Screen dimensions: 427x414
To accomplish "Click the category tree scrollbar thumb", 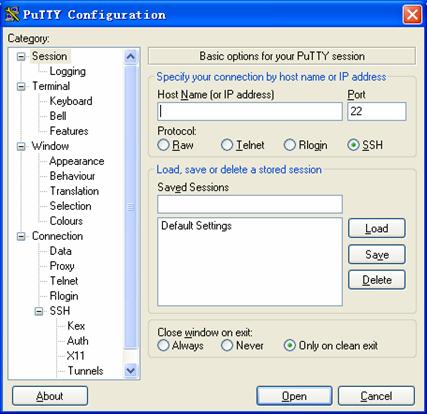I will (130, 207).
